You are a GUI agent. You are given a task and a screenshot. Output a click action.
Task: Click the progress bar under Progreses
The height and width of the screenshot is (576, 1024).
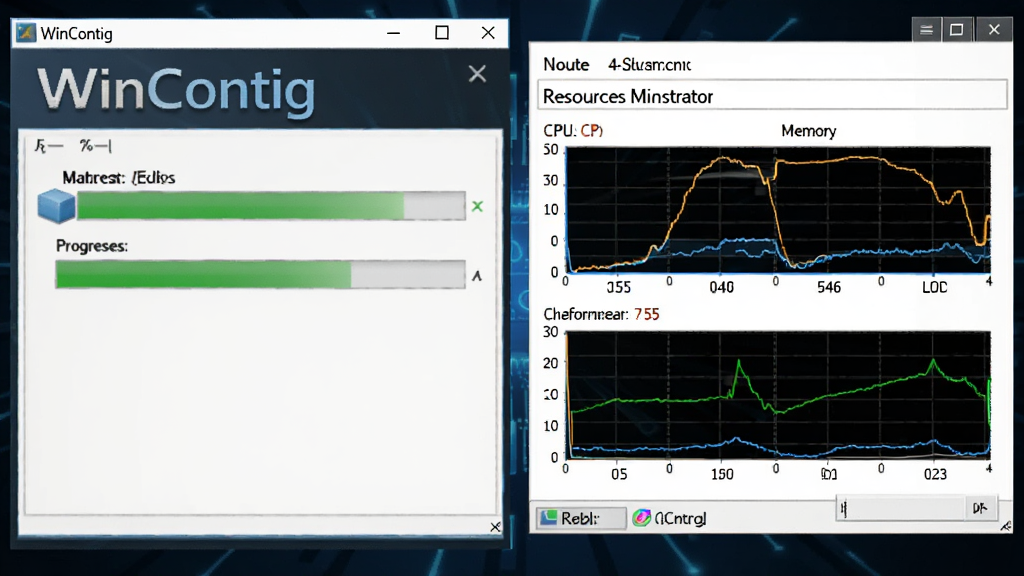pyautogui.click(x=261, y=274)
